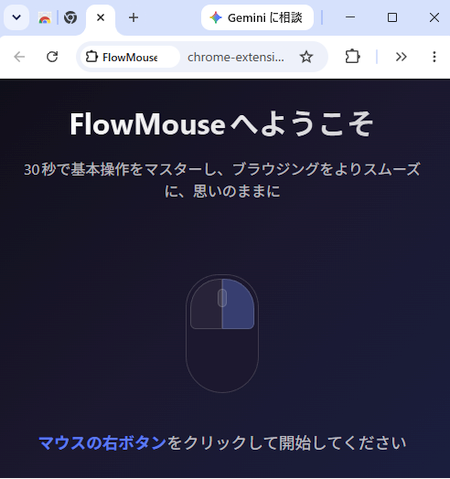Click the FlowMouseへようこそ heading
The height and width of the screenshot is (479, 450).
221,124
